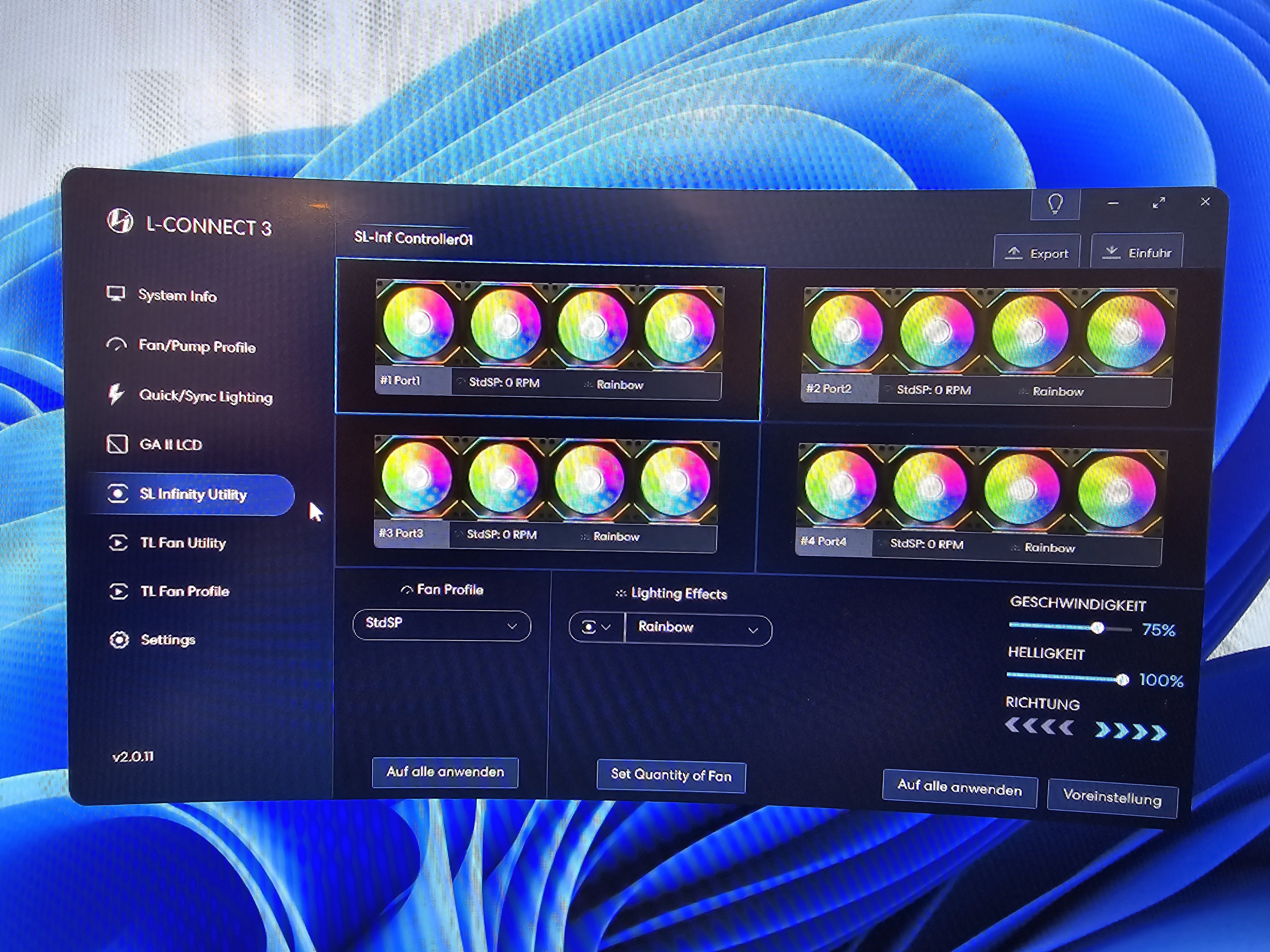Image resolution: width=1270 pixels, height=952 pixels.
Task: Switch to the SL Infinity Utility page
Action: click(192, 494)
